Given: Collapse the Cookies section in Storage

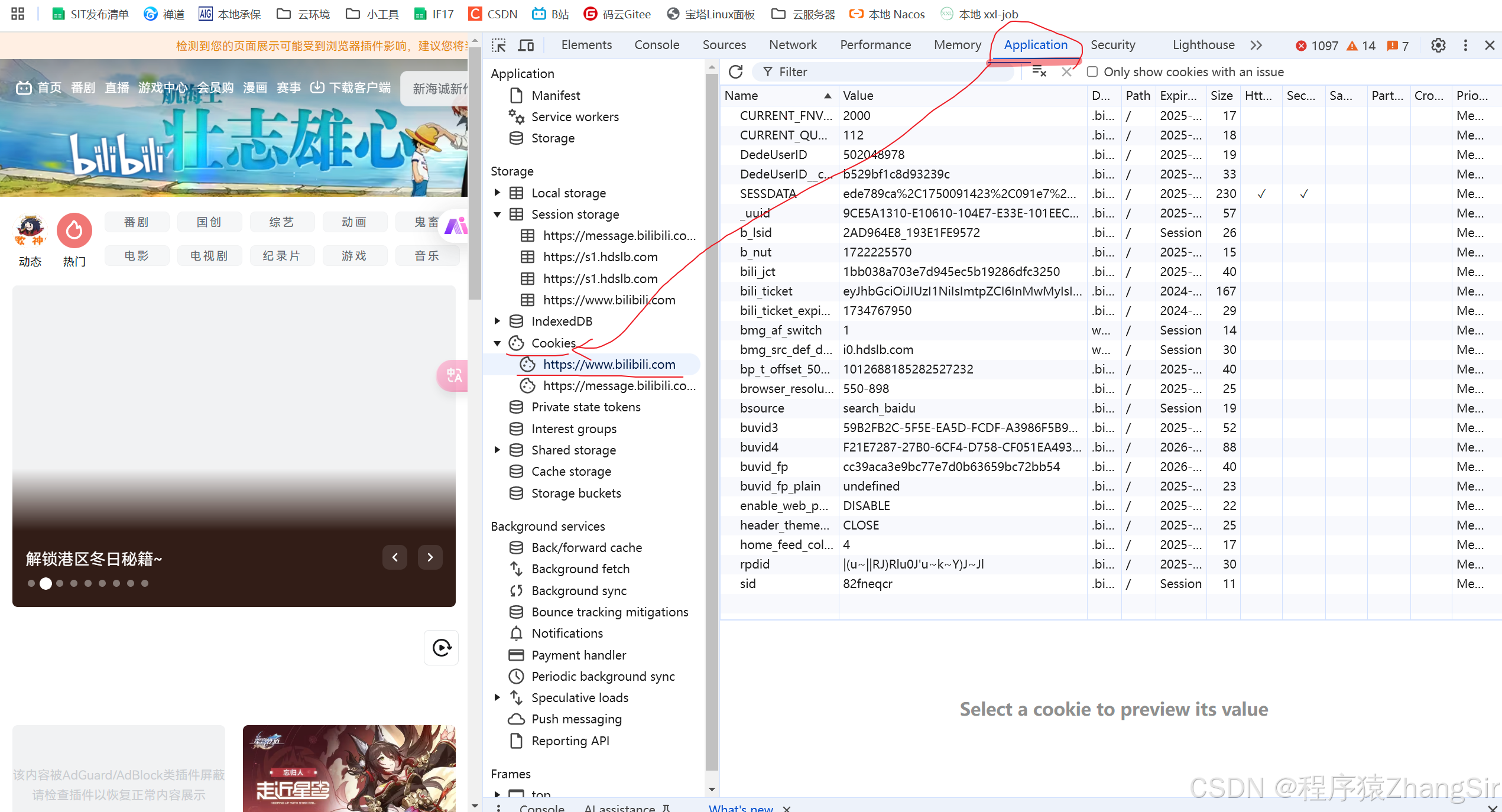Looking at the screenshot, I should 497,343.
